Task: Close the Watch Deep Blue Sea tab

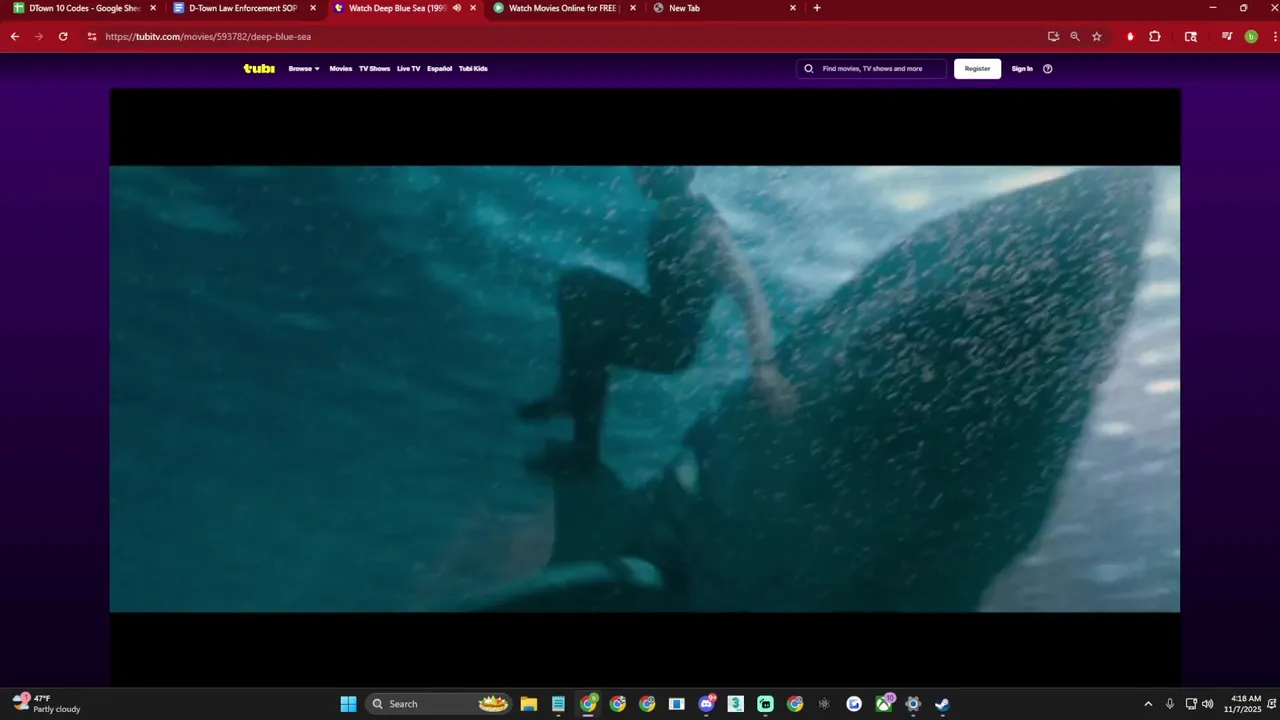Action: (x=473, y=8)
